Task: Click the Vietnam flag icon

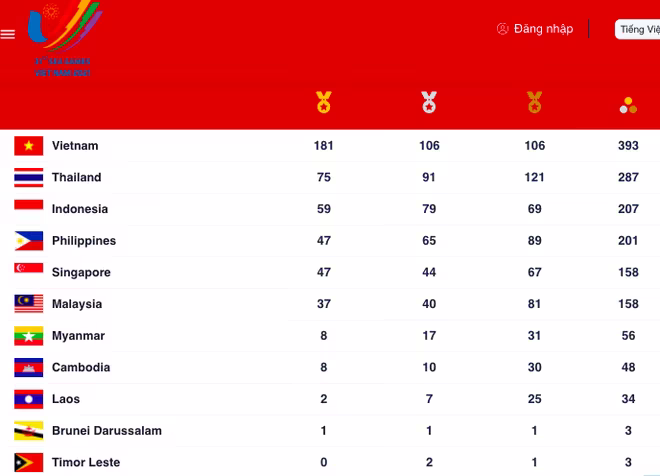Action: click(28, 146)
